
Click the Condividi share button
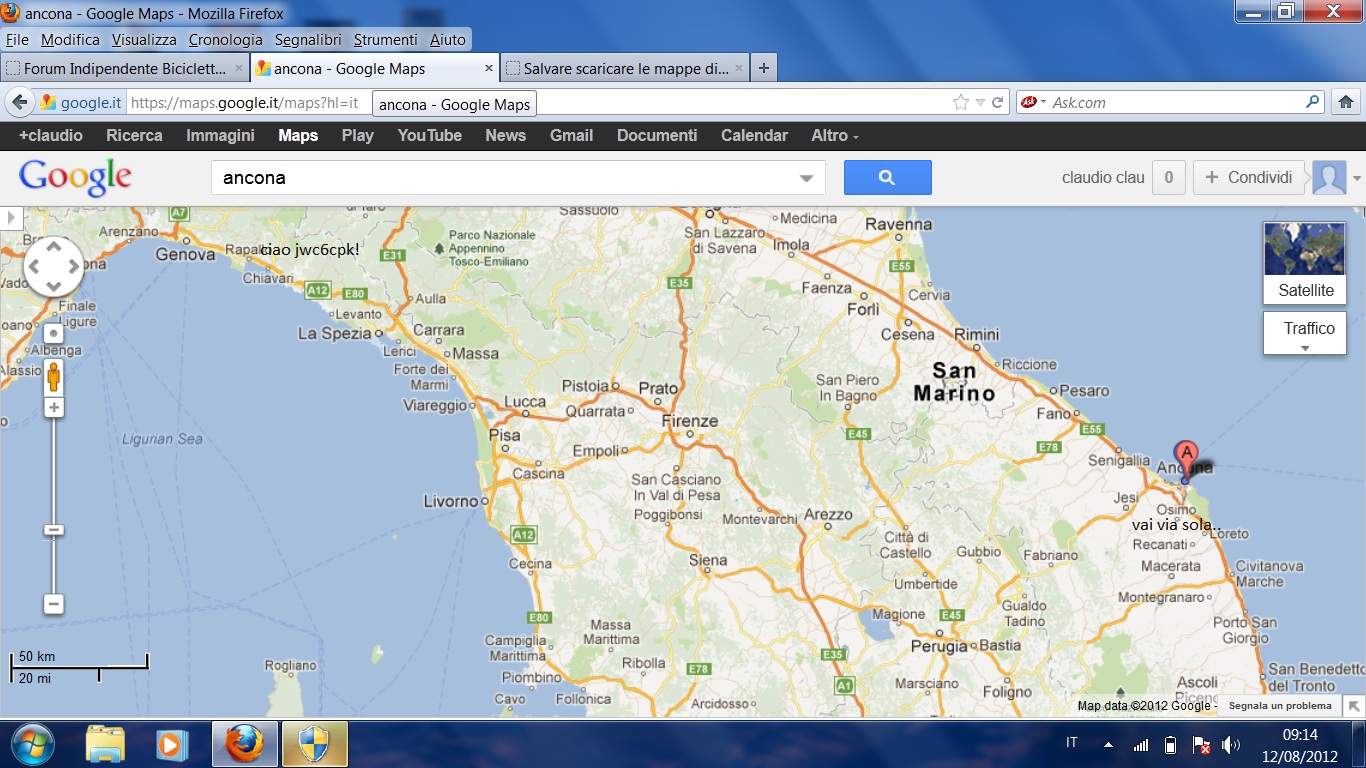1249,177
